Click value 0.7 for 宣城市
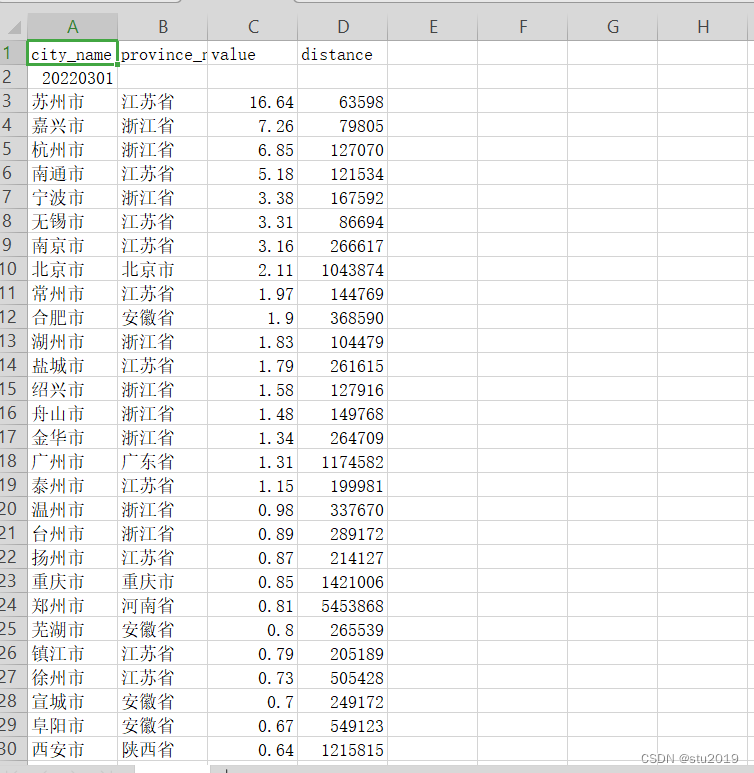The image size is (754, 773). pyautogui.click(x=253, y=702)
